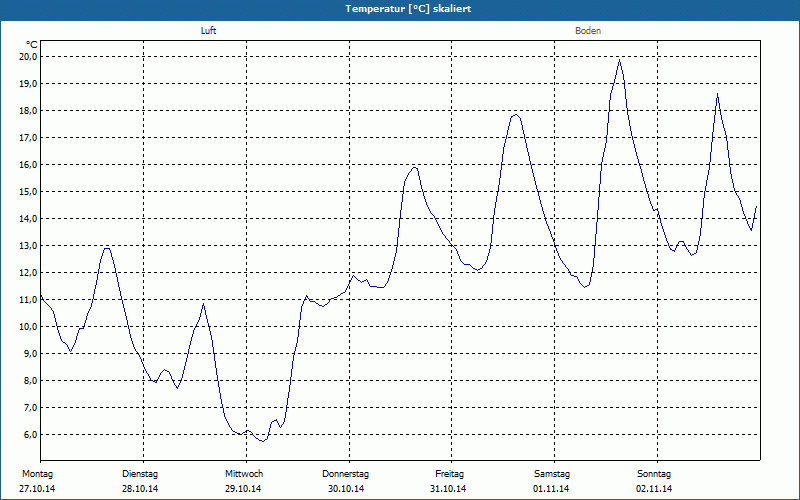Click the date 29.10.14
The width and height of the screenshot is (800, 500).
(243, 489)
